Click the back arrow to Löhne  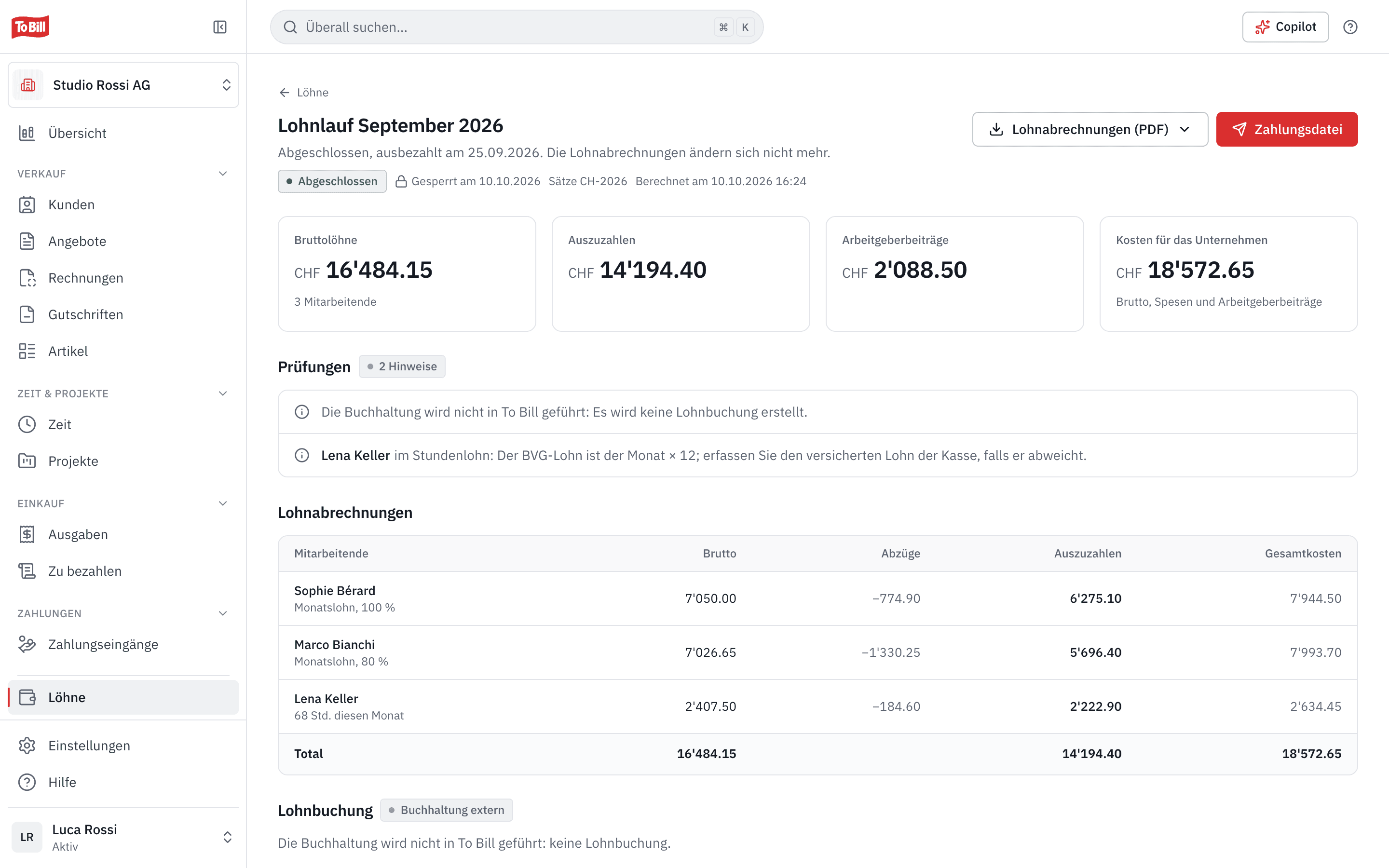click(x=284, y=93)
